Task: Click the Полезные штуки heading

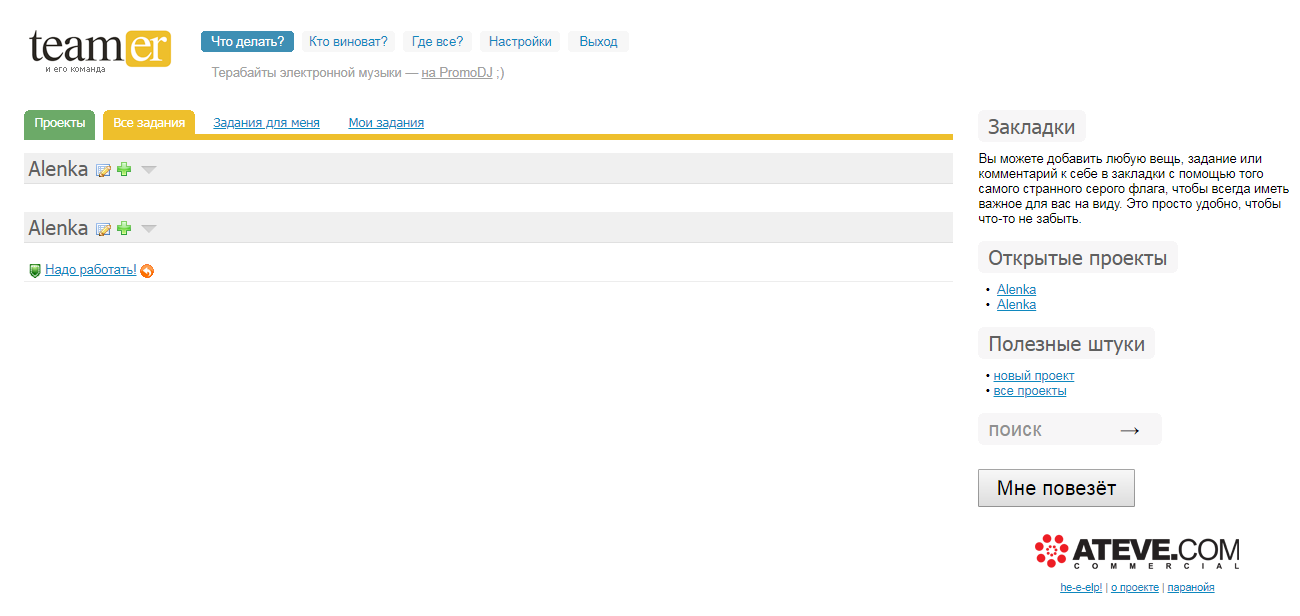Action: [1066, 344]
